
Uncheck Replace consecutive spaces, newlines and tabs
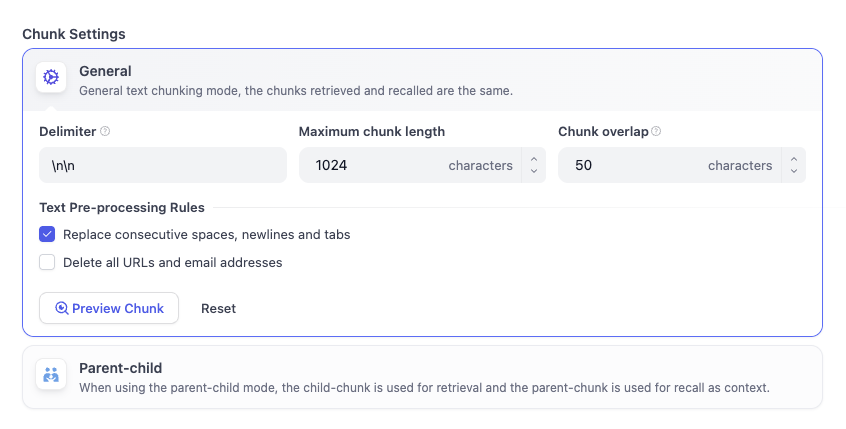click(x=47, y=235)
